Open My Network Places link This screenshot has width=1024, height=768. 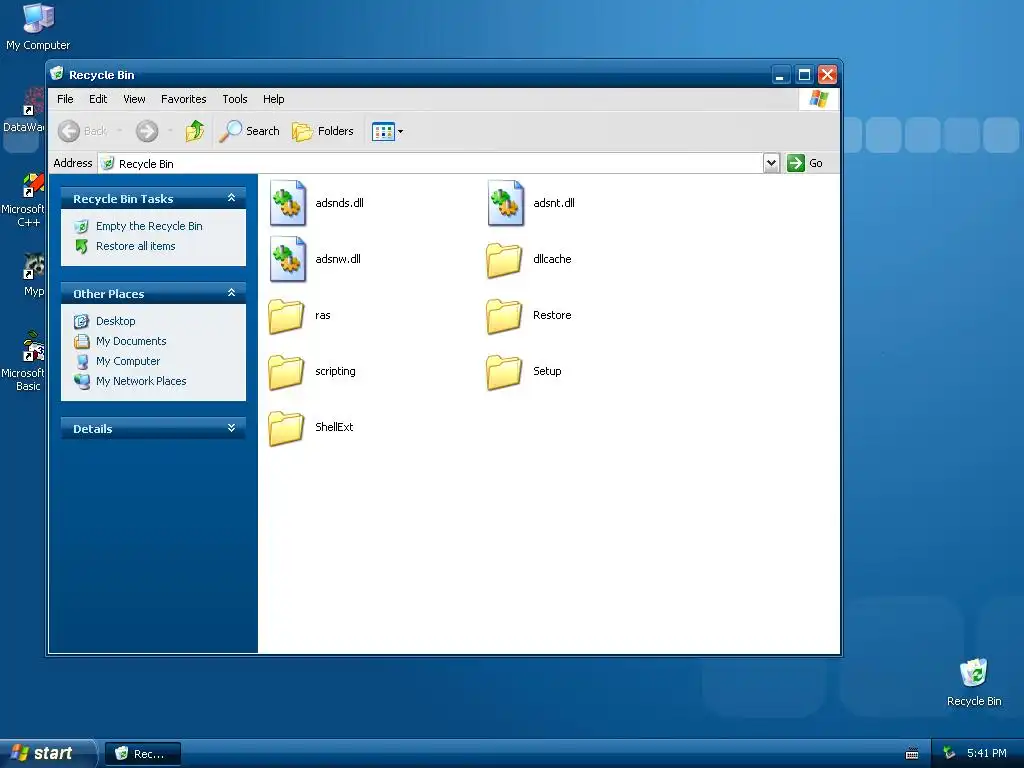coord(141,381)
